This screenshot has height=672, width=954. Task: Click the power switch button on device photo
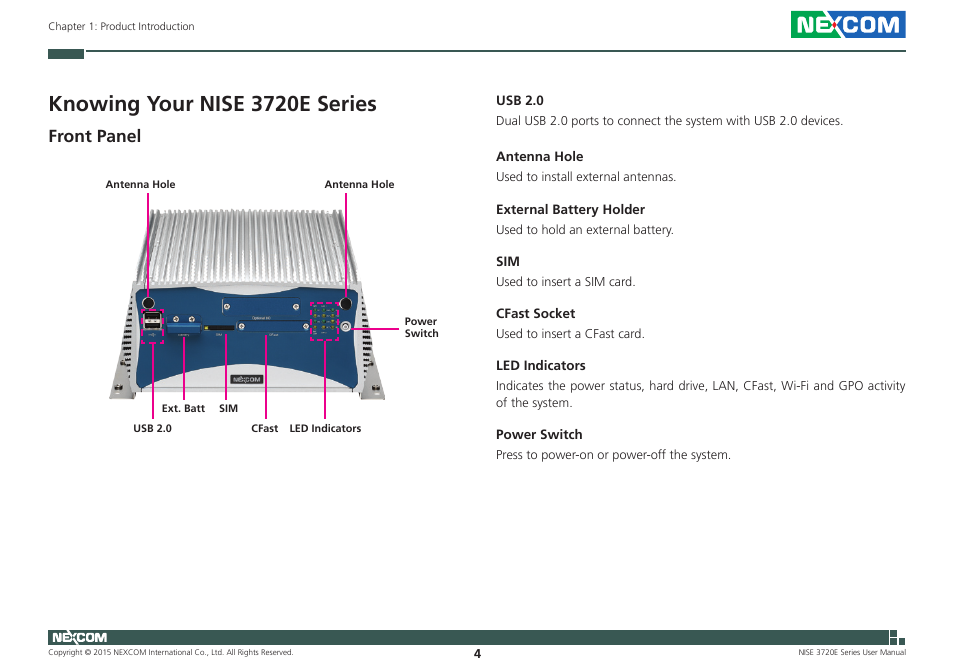point(346,327)
